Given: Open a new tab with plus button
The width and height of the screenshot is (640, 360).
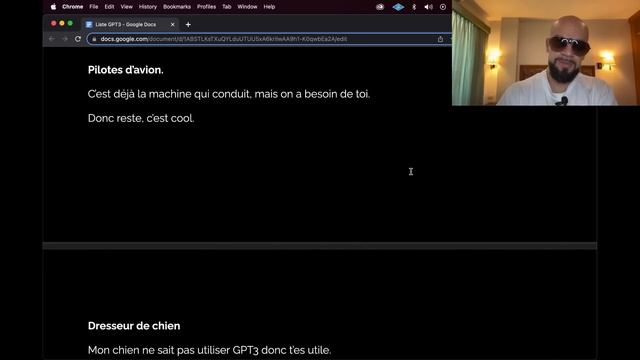Looking at the screenshot, I should click(x=188, y=24).
